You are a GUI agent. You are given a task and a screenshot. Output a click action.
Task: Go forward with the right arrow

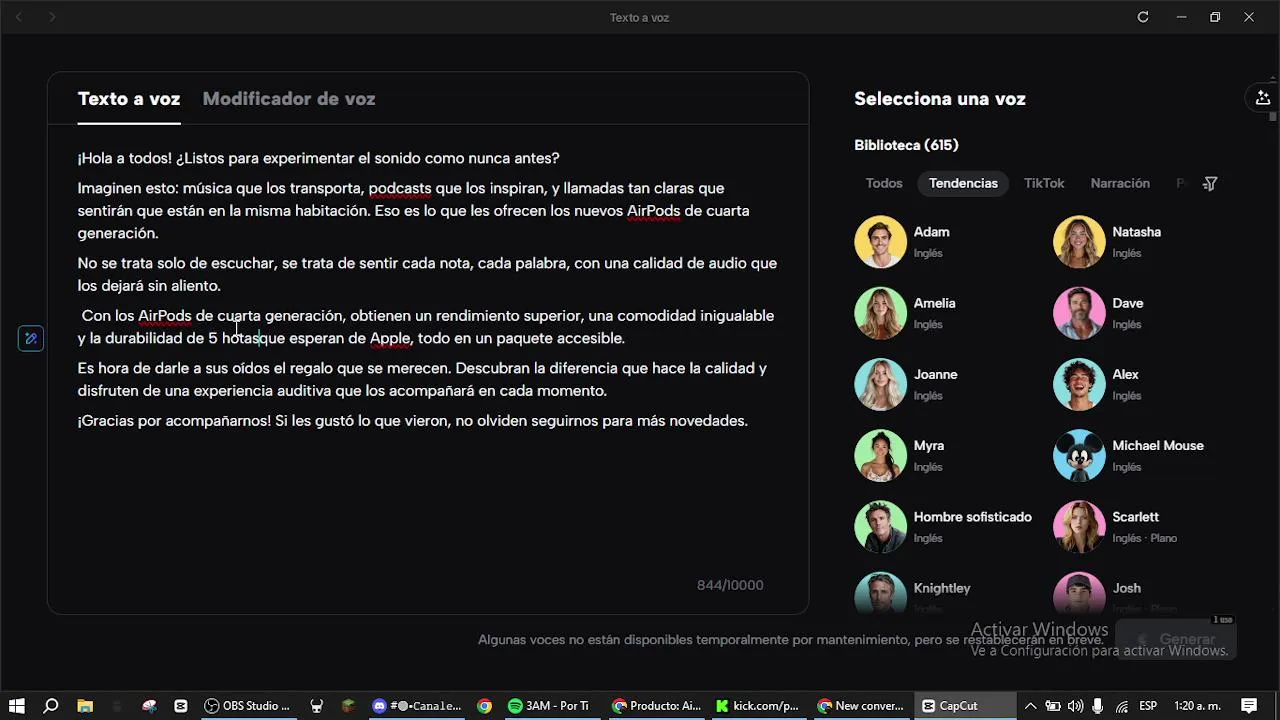pyautogui.click(x=52, y=17)
